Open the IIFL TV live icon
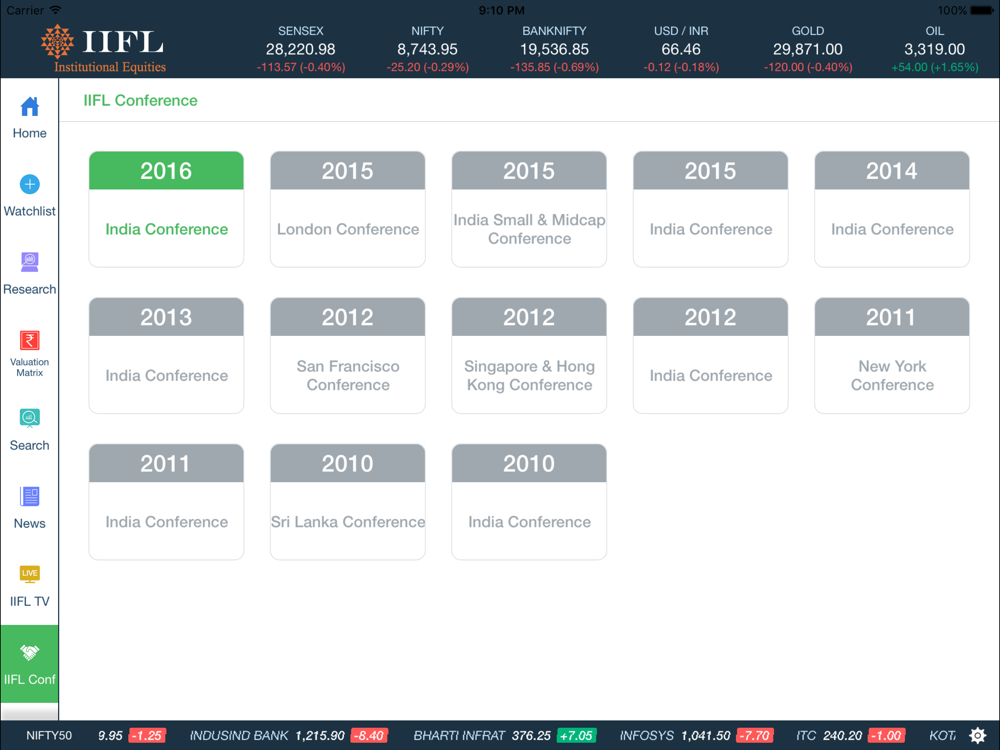1000x750 pixels. click(29, 575)
